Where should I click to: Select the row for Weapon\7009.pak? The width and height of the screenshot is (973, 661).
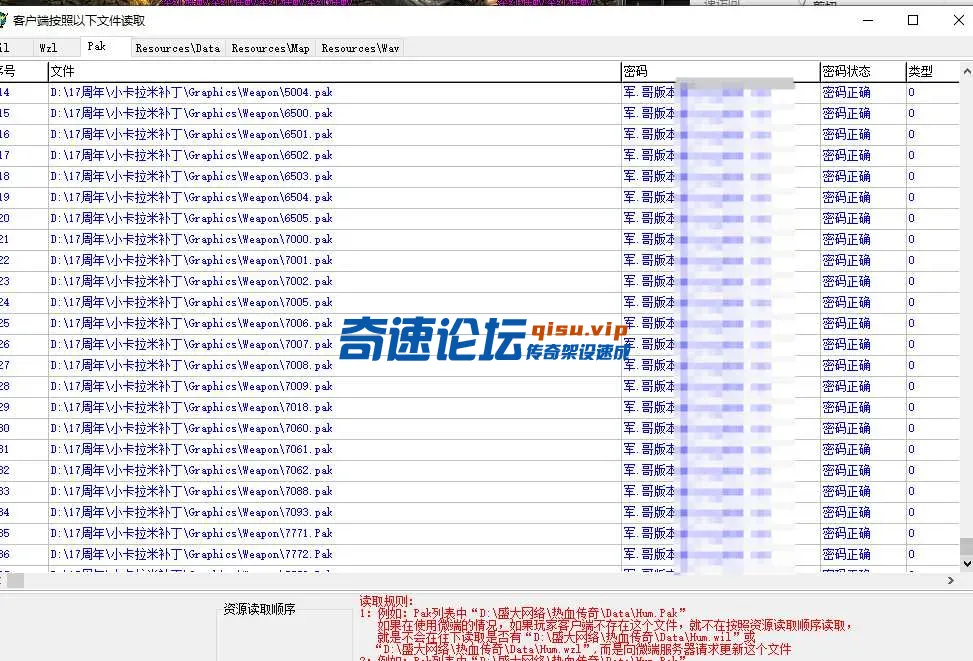click(x=480, y=387)
